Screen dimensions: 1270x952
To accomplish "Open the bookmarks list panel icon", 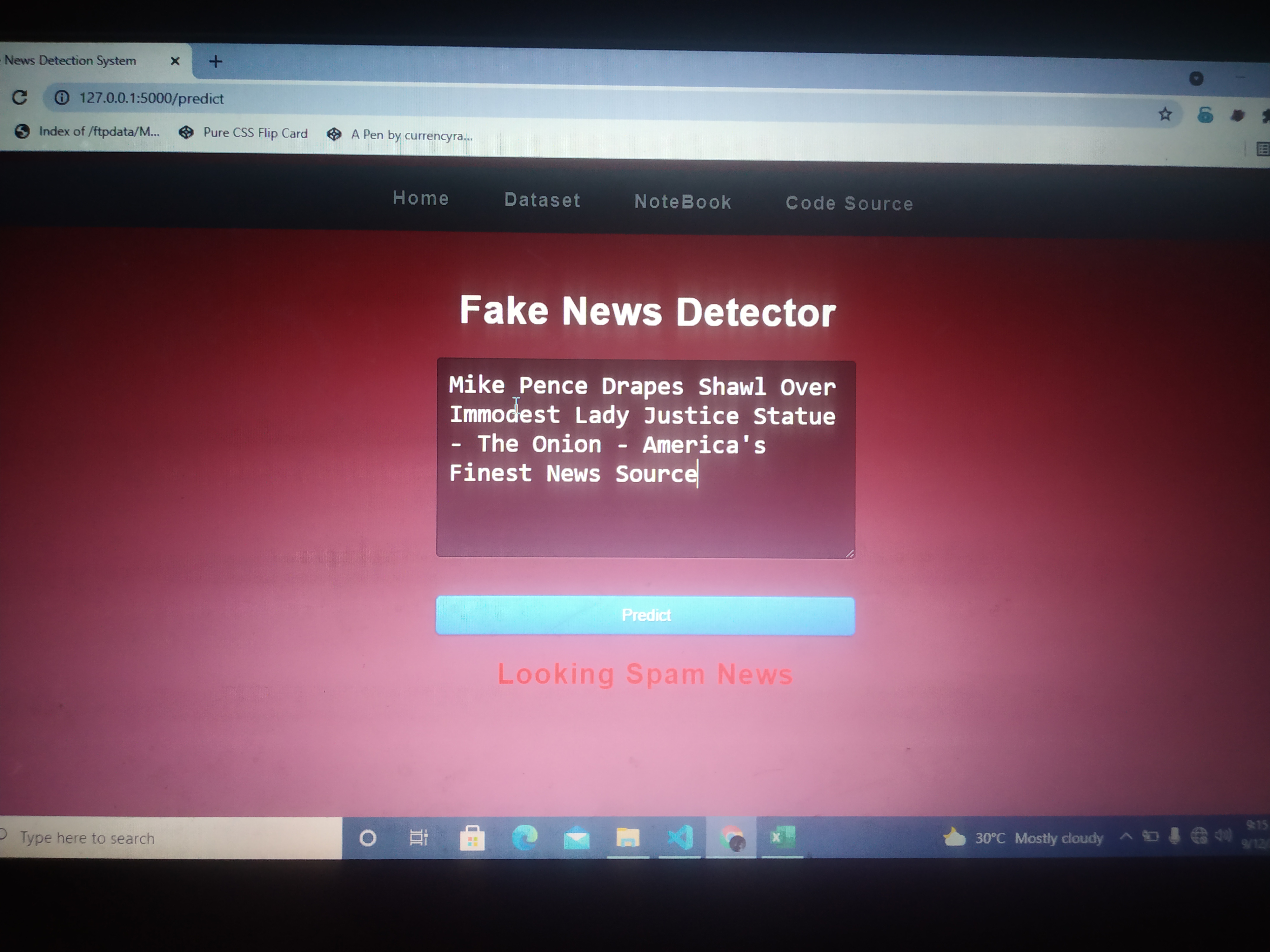I will (1263, 149).
